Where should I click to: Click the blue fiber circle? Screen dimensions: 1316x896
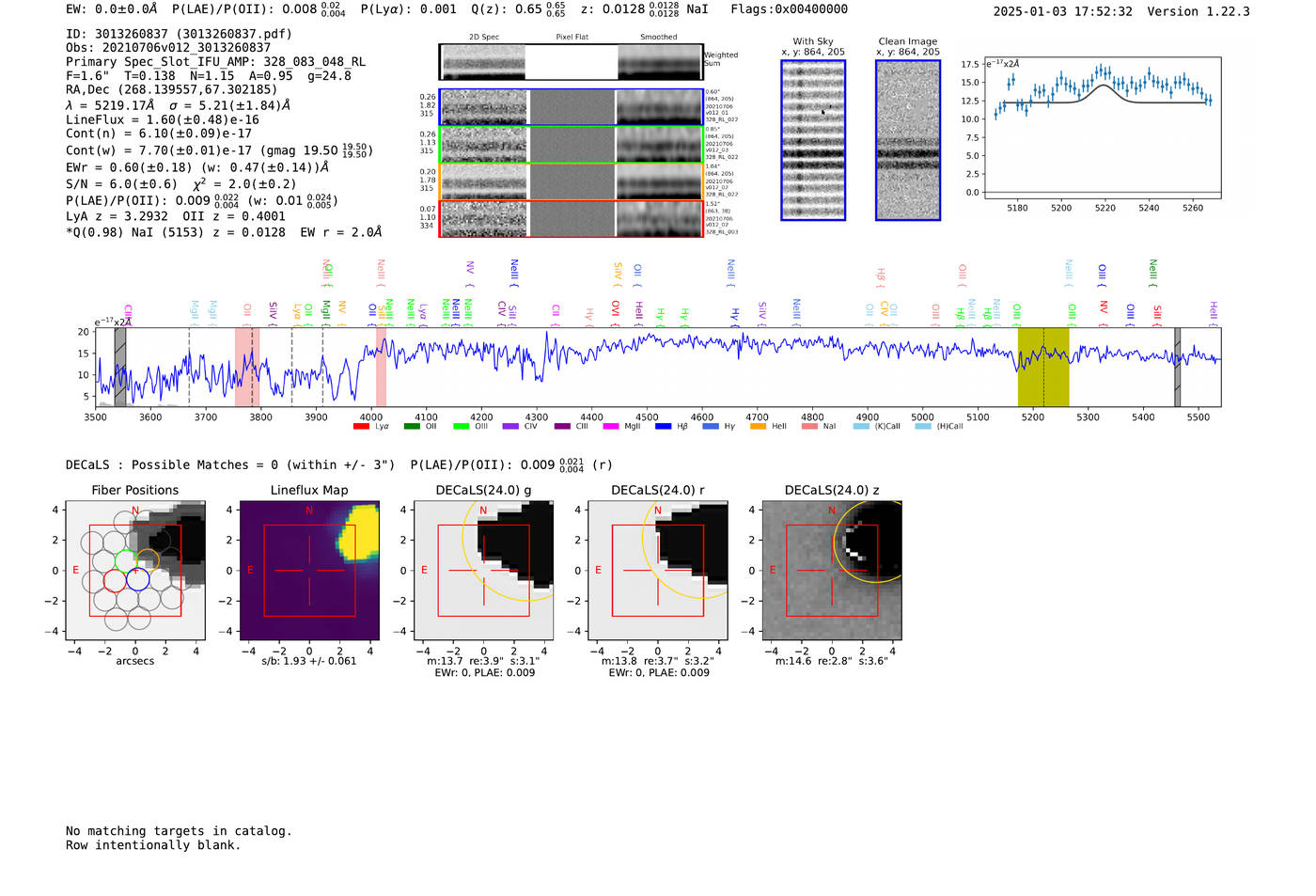point(137,580)
